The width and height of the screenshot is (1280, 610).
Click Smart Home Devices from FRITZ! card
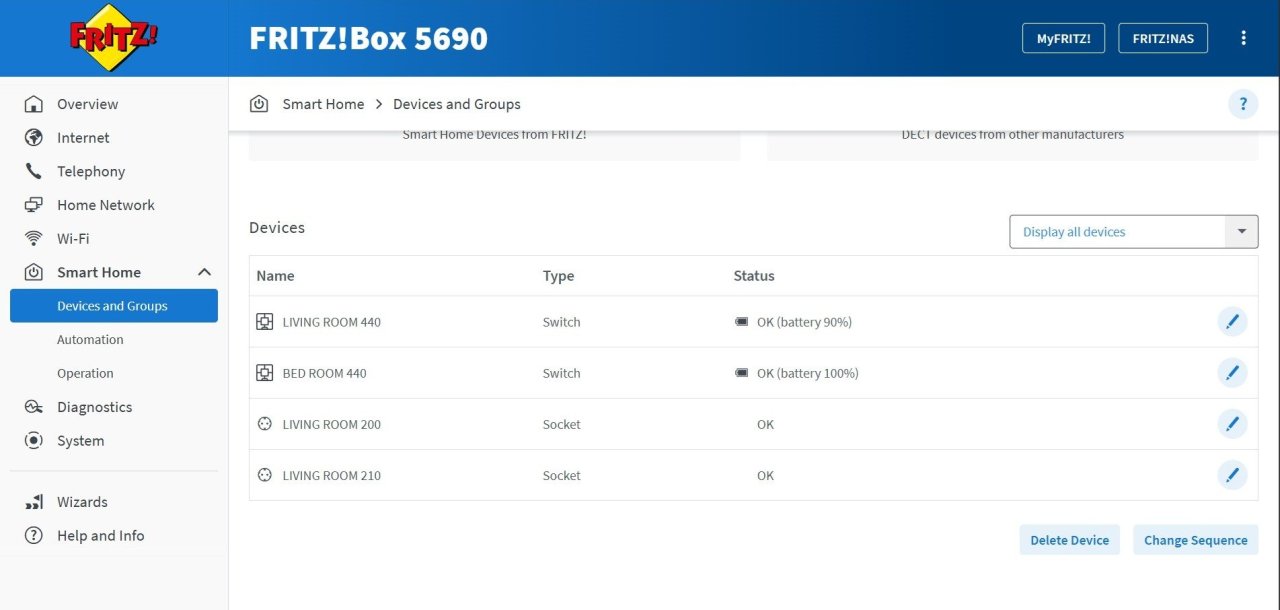494,145
